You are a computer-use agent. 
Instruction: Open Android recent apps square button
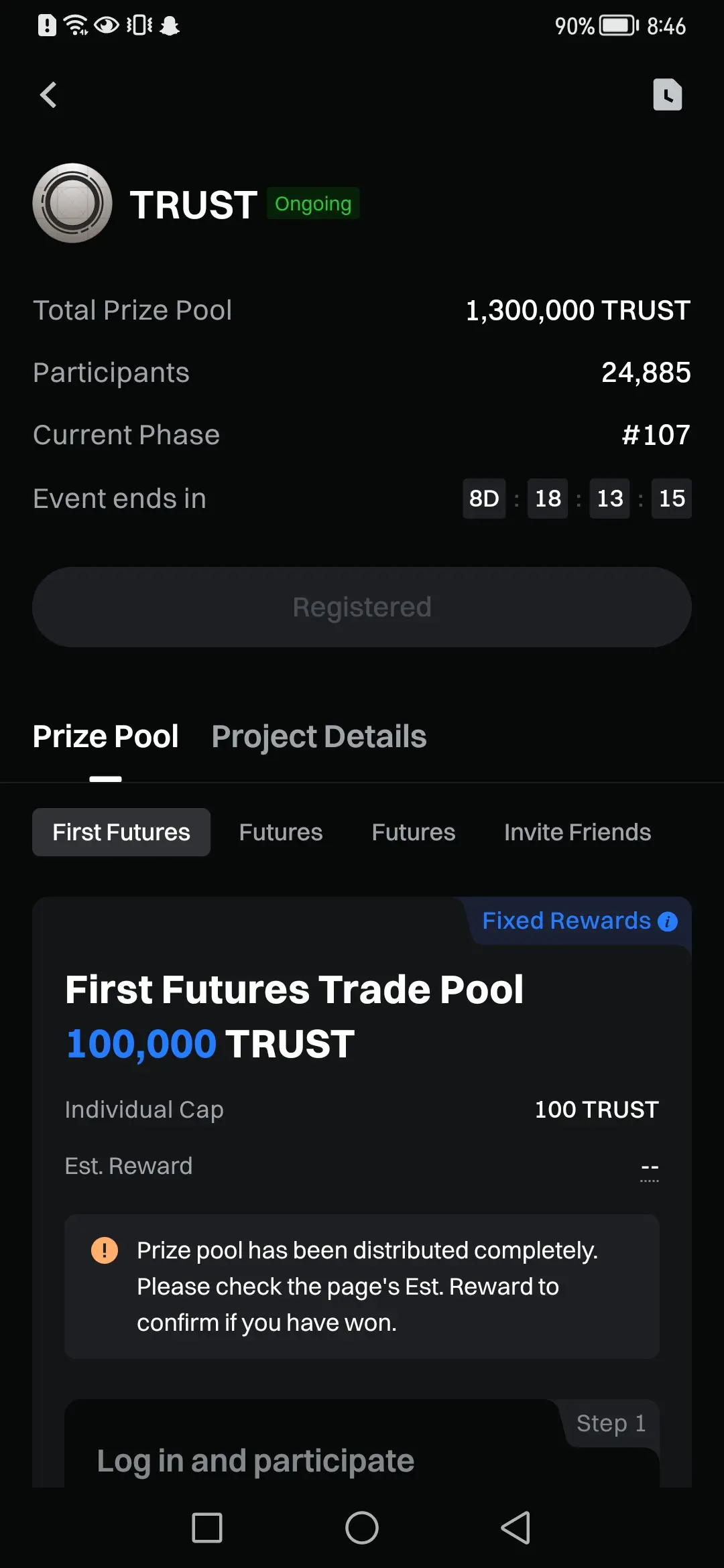(207, 1528)
